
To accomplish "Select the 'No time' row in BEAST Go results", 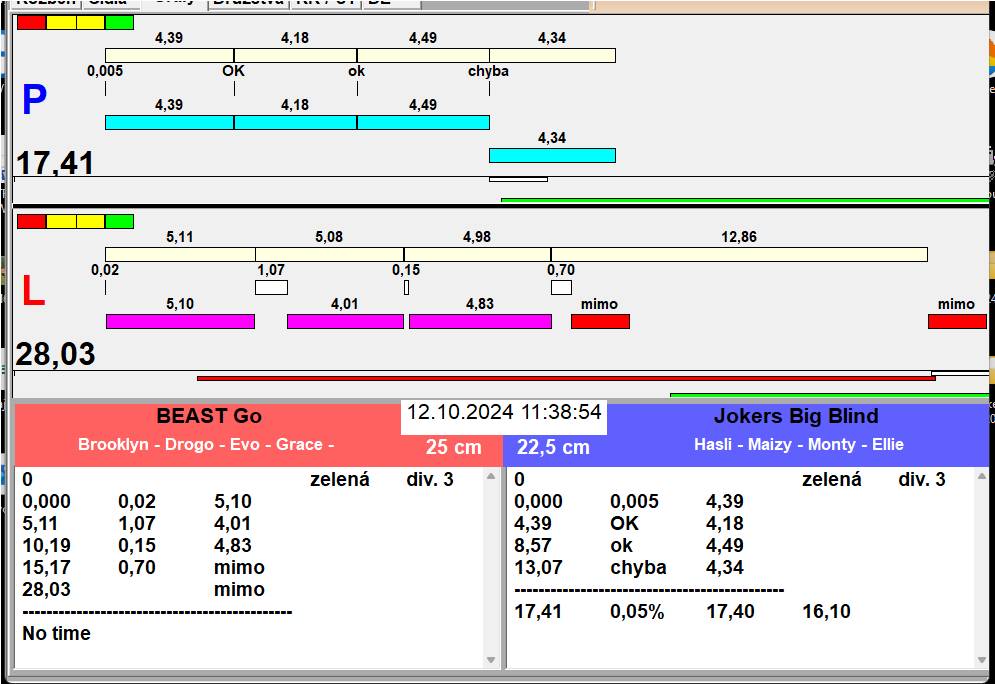I will (57, 633).
